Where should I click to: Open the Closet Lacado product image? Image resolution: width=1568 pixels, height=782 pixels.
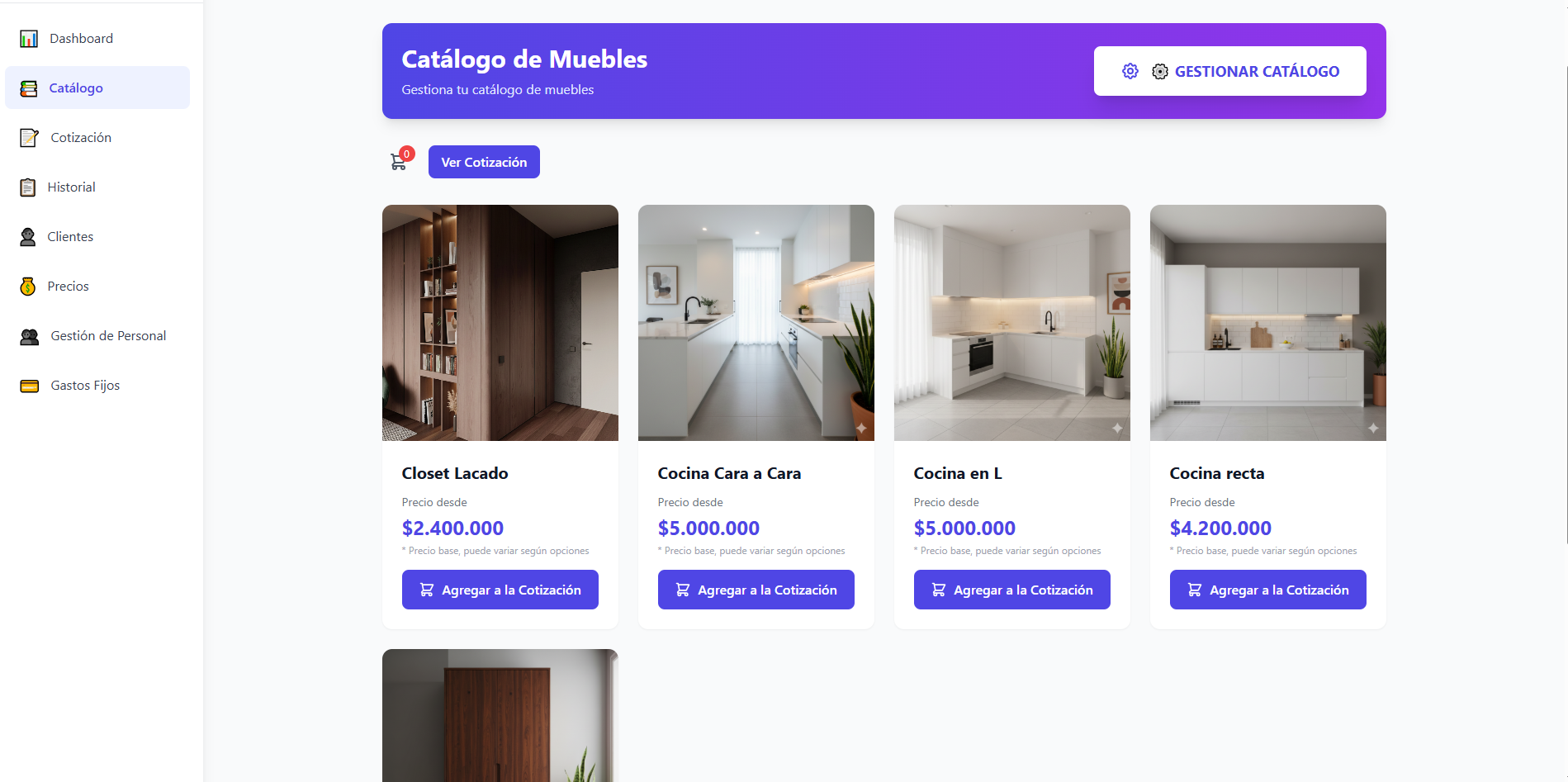[x=500, y=323]
